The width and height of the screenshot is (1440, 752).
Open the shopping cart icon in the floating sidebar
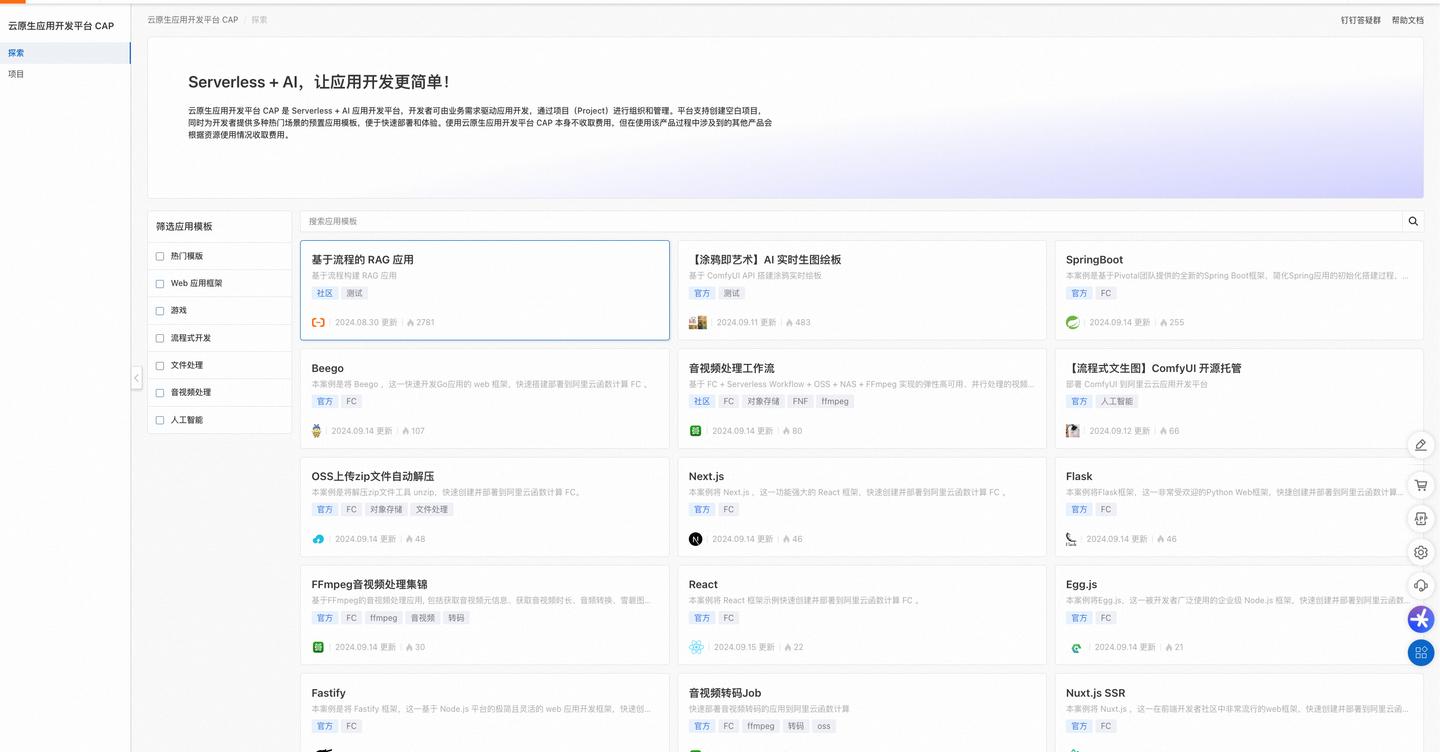point(1420,485)
